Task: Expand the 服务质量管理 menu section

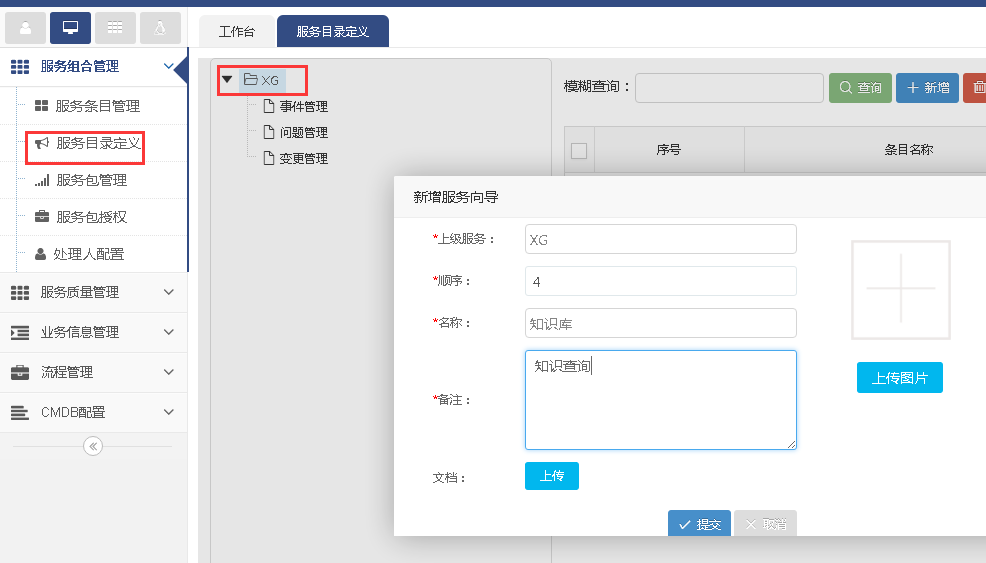Action: point(93,292)
